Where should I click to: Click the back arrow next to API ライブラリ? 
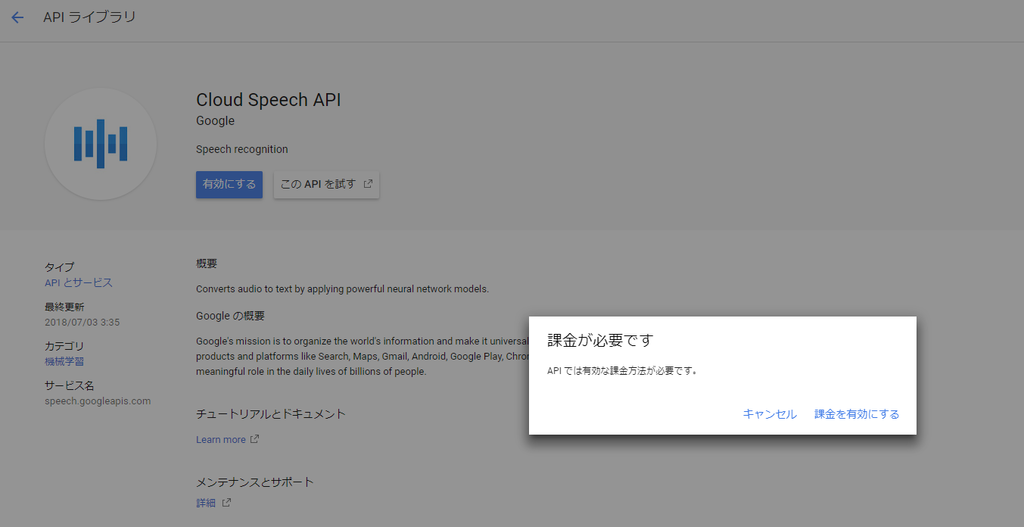tap(18, 18)
